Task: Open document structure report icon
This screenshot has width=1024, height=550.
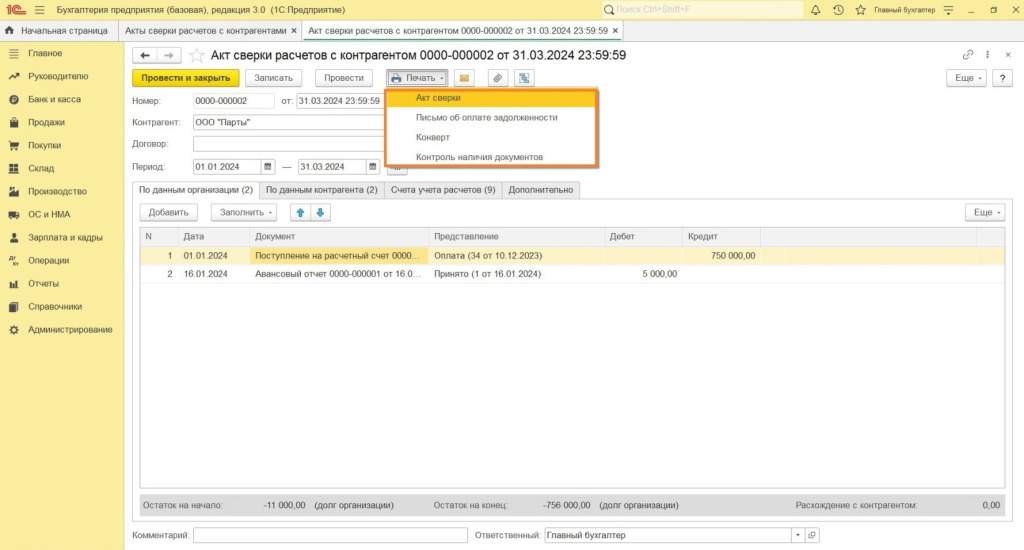Action: 524,78
